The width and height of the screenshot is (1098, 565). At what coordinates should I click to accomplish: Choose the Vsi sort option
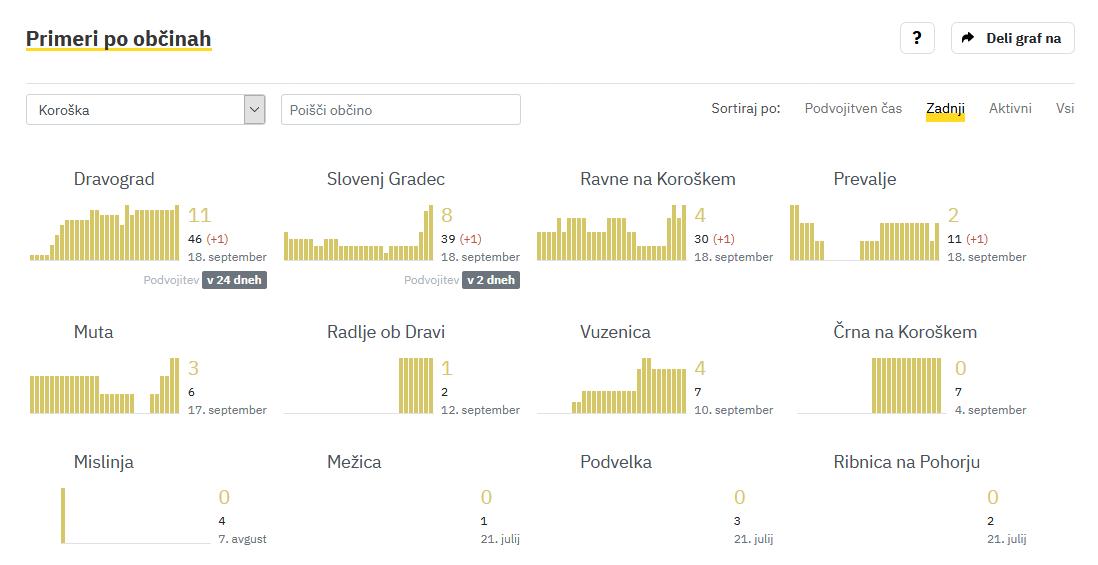click(x=1065, y=108)
